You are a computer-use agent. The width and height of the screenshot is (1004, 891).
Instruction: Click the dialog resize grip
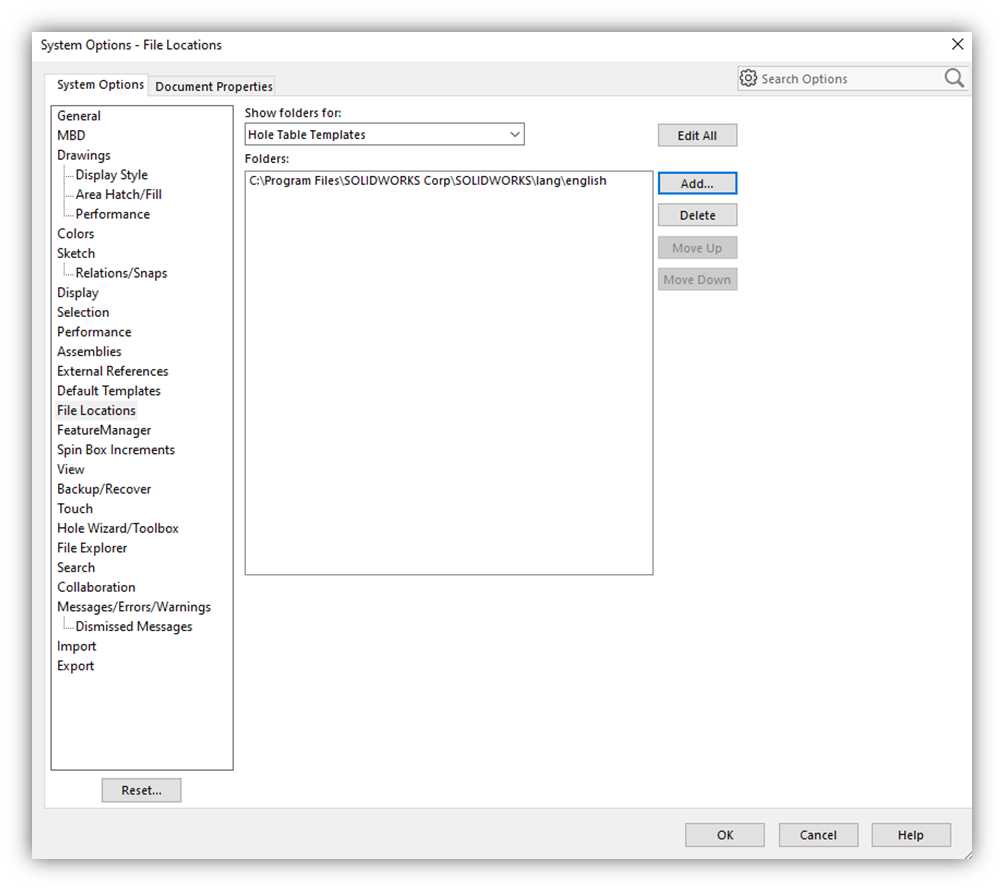(965, 855)
